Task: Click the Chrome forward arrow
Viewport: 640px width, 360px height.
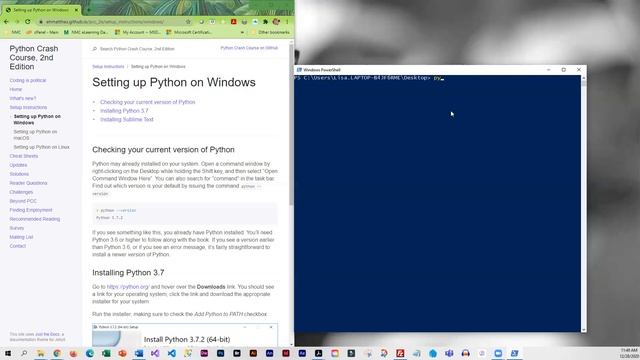Action: coord(17,22)
